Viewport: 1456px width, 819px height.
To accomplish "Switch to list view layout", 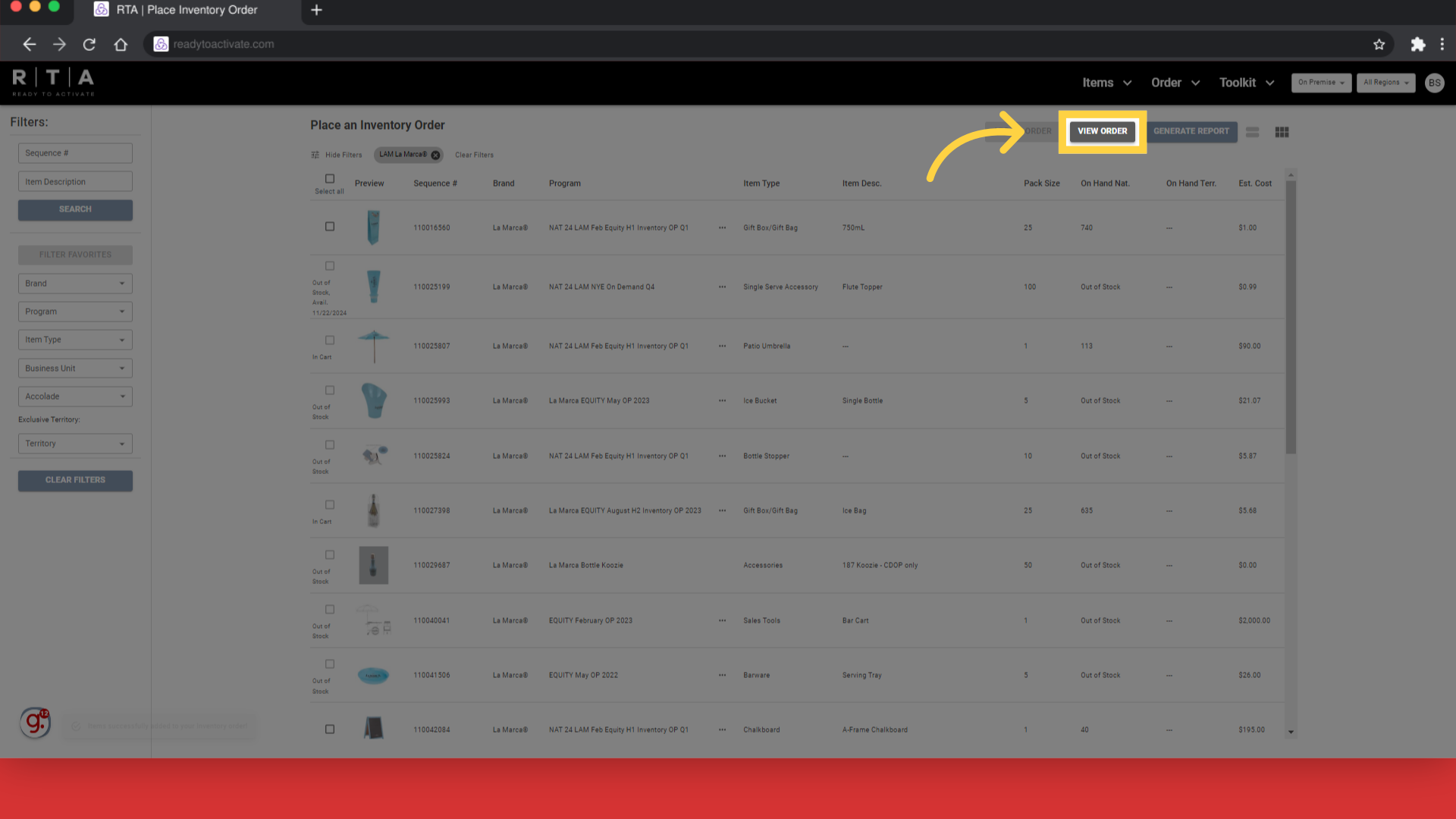I will coord(1252,132).
